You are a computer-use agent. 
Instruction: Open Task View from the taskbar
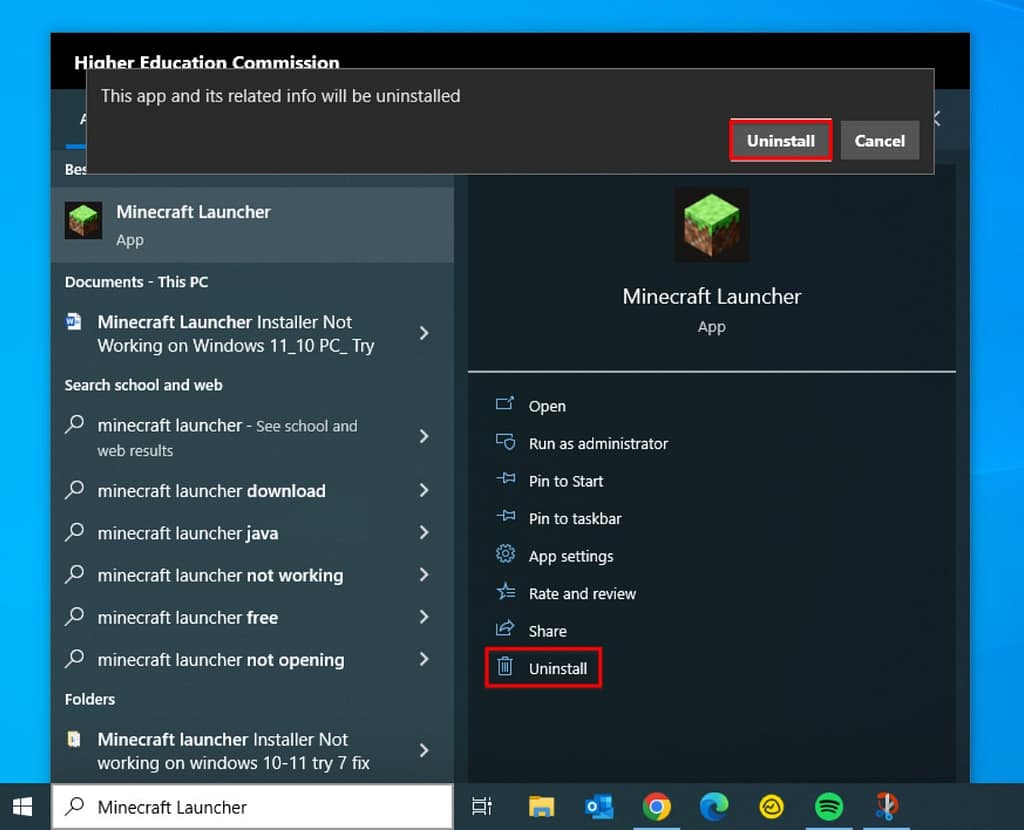click(482, 807)
